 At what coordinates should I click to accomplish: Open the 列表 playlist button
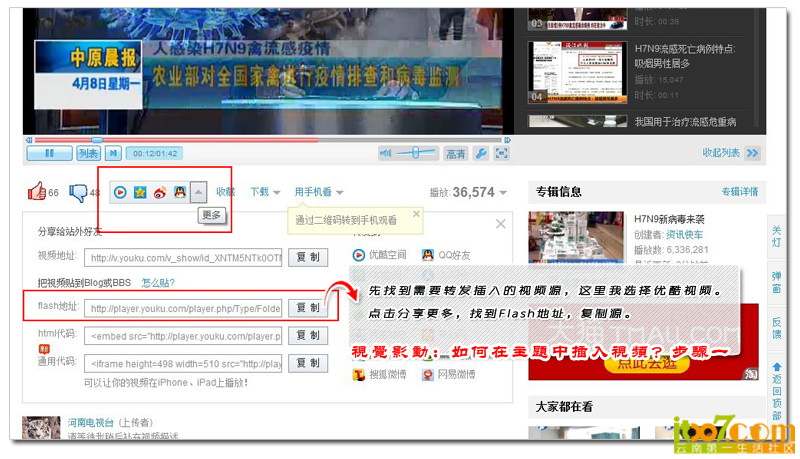(x=88, y=154)
